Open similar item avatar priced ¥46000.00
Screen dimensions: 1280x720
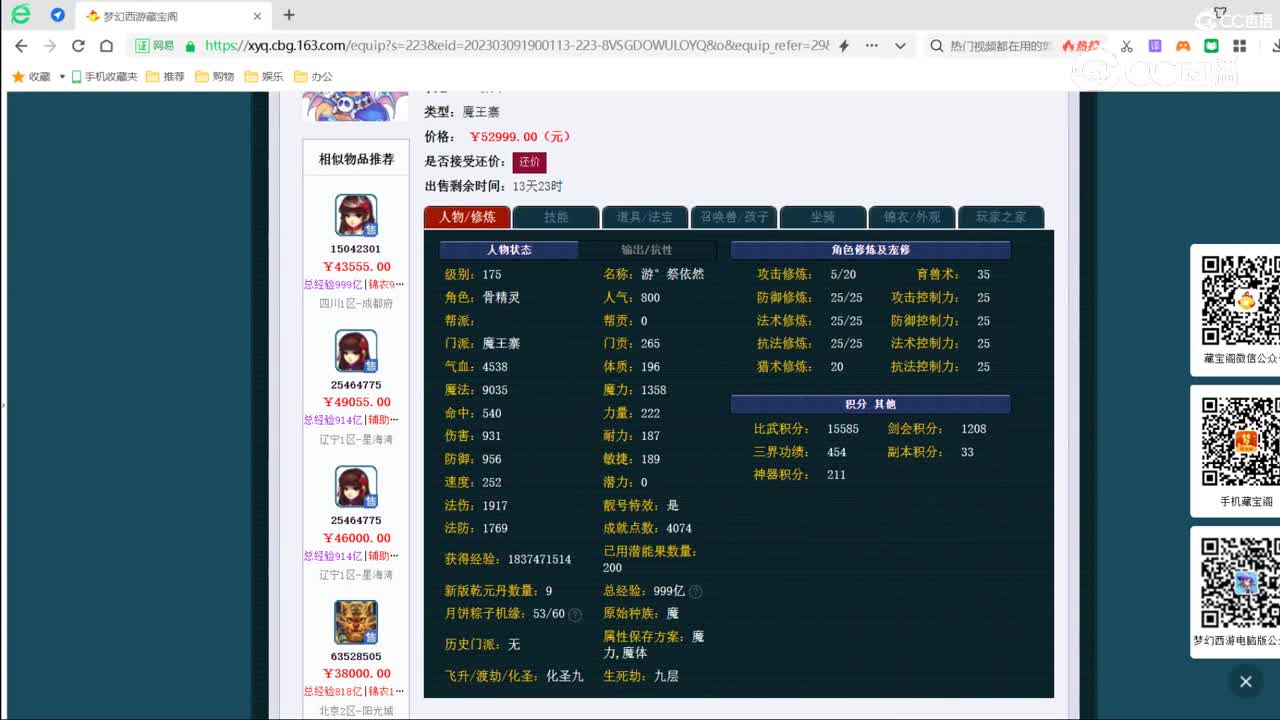click(356, 487)
